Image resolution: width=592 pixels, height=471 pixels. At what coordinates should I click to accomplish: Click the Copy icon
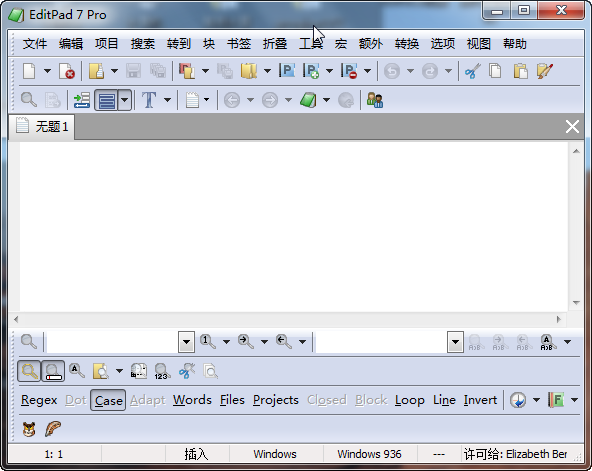coord(495,71)
